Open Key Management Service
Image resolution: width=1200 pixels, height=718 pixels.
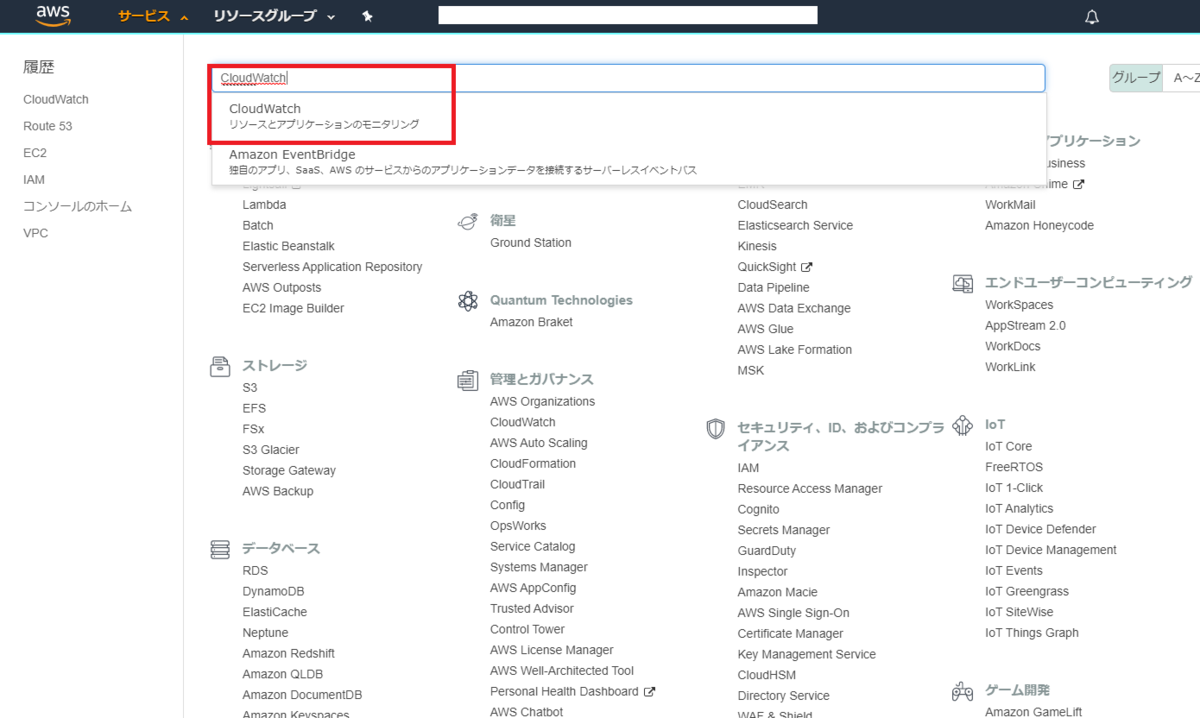tap(807, 655)
